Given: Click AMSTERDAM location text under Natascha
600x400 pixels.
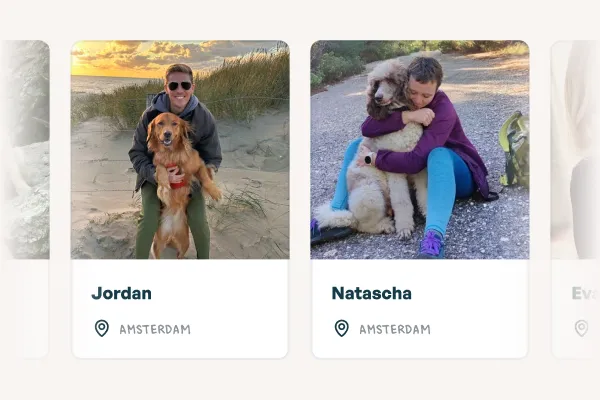Looking at the screenshot, I should click(x=395, y=330).
